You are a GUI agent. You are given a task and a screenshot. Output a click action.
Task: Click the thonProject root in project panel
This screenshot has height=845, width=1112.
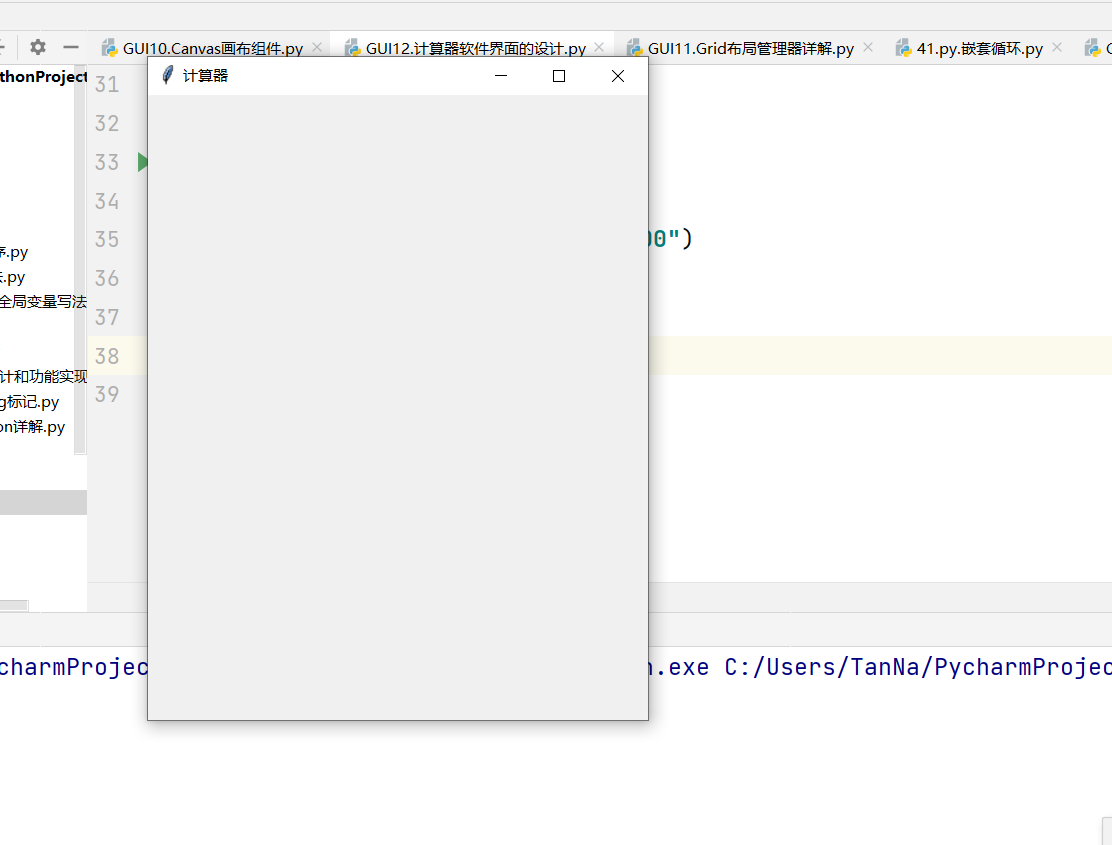(43, 77)
